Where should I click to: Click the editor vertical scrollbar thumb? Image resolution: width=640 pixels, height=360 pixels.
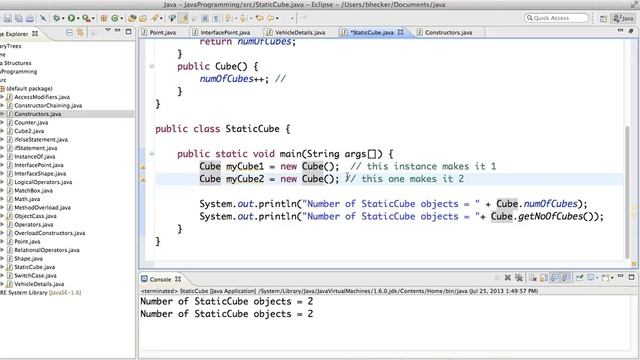tap(628, 191)
